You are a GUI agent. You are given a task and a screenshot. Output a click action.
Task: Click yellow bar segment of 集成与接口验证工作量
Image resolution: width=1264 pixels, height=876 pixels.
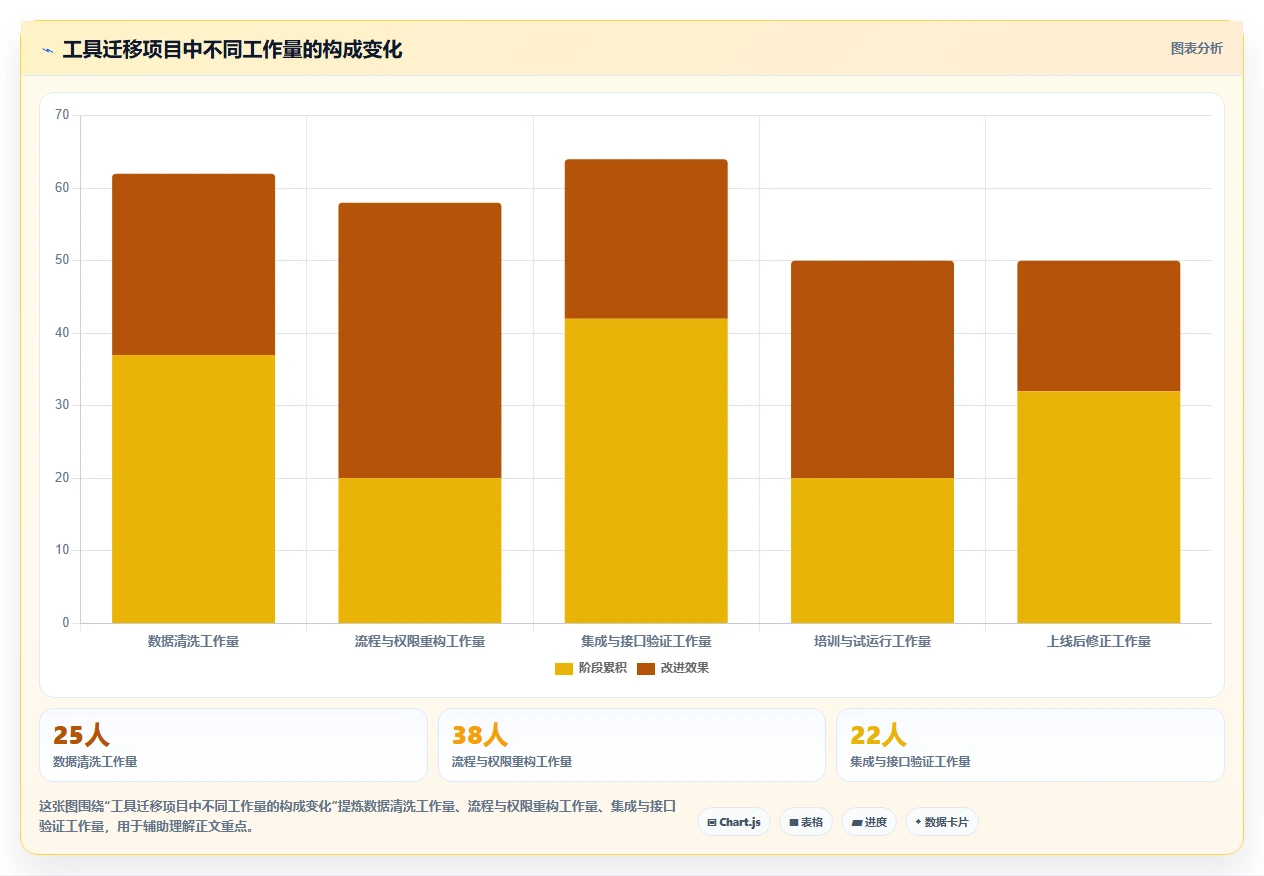pos(646,470)
